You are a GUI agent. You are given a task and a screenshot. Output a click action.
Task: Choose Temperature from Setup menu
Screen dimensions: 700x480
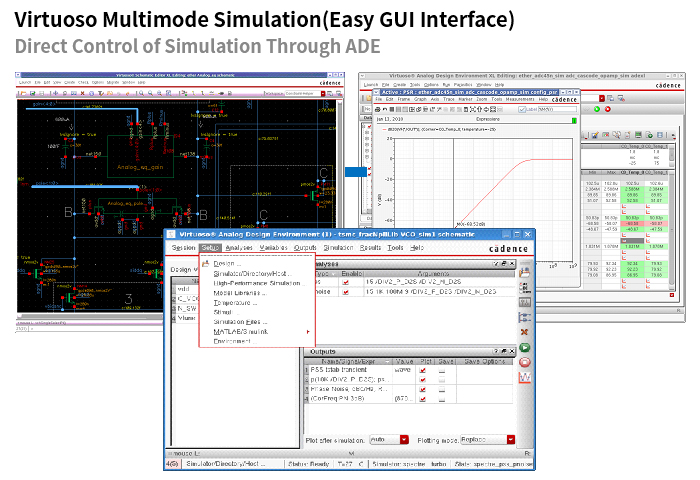click(235, 303)
